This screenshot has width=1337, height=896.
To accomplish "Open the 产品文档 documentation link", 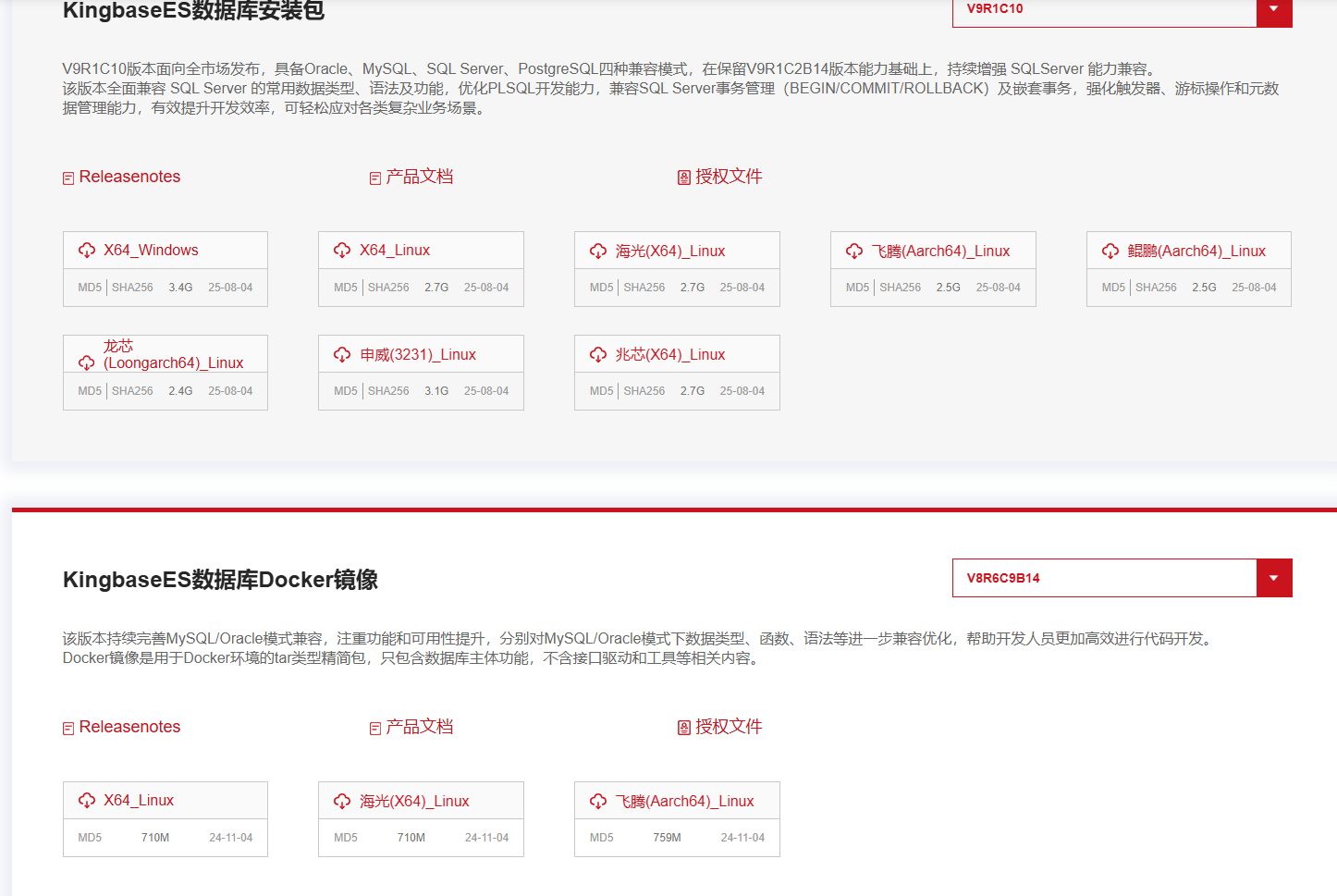I will [421, 176].
